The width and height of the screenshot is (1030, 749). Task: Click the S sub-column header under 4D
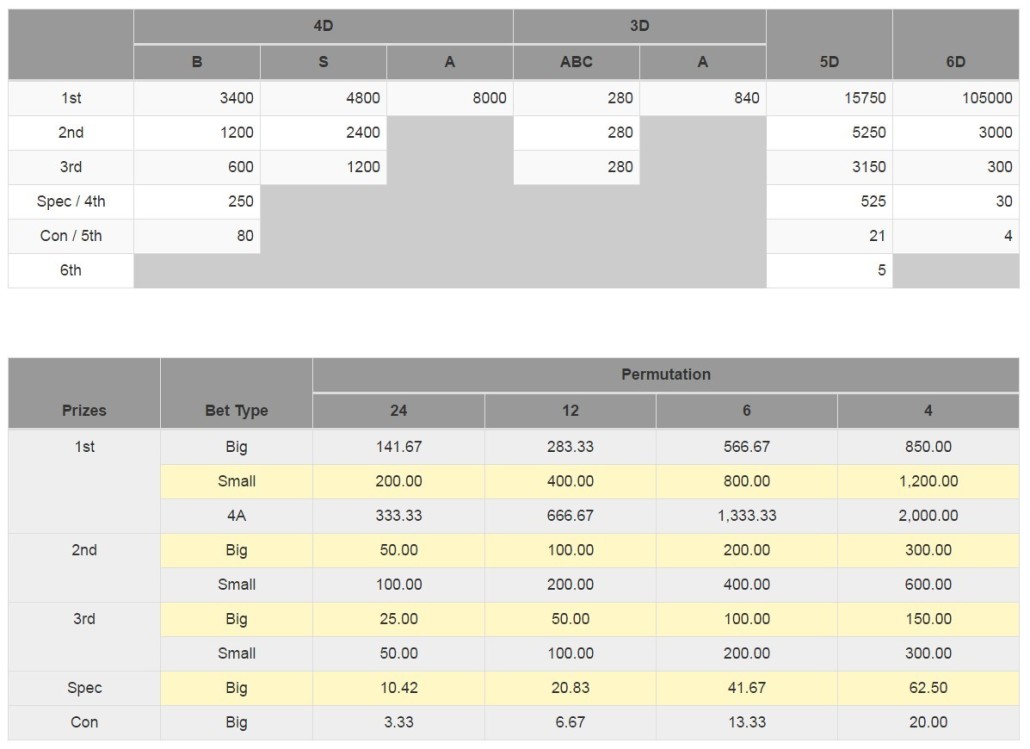[x=323, y=62]
